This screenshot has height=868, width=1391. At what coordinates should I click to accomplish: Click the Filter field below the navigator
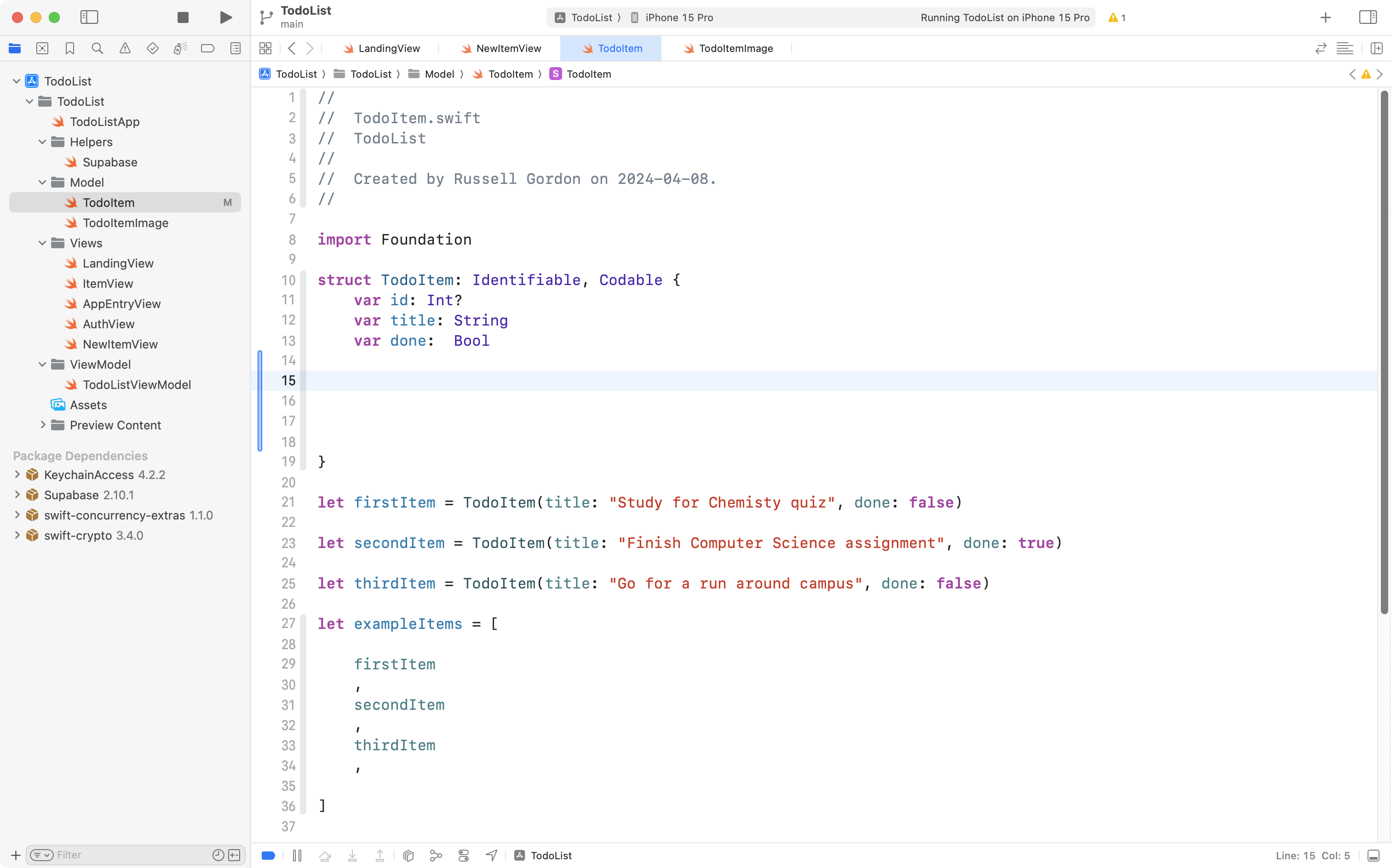click(x=115, y=855)
